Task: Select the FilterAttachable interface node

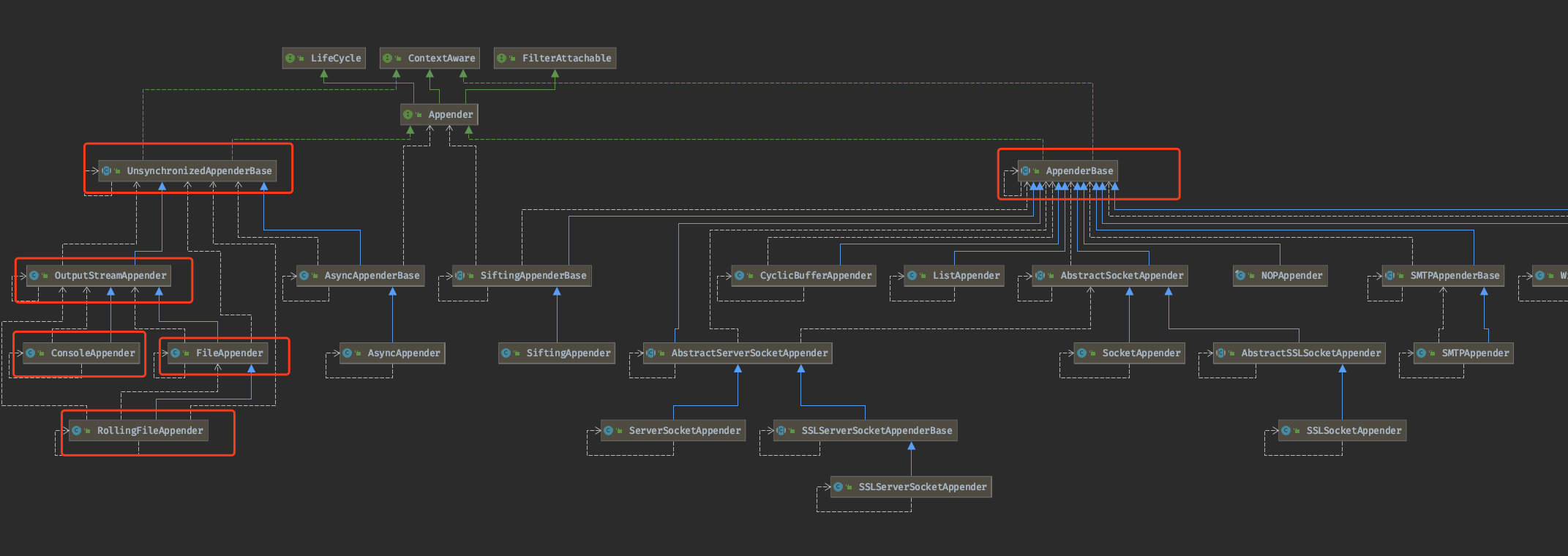Action: click(x=555, y=59)
